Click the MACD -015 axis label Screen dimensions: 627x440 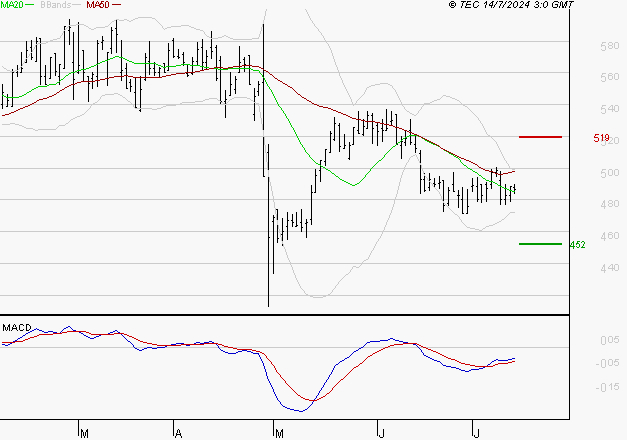tap(607, 387)
